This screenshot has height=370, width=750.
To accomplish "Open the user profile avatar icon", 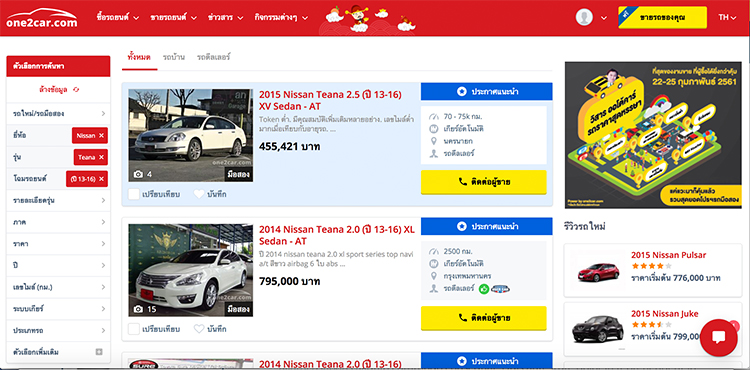I will (584, 18).
